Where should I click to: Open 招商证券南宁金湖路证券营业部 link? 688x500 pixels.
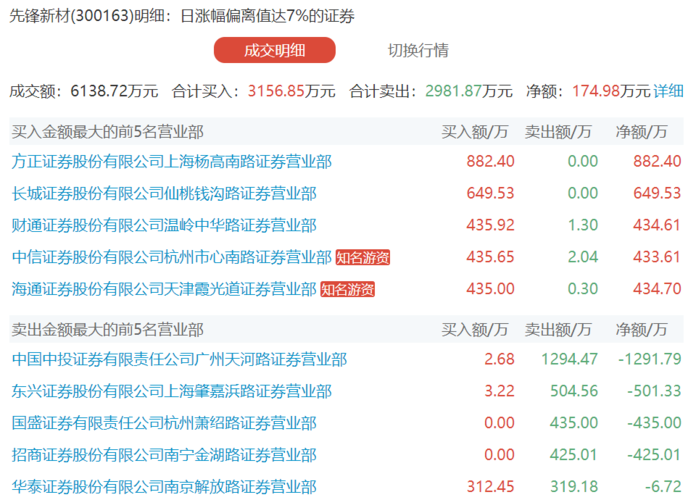coord(164,455)
